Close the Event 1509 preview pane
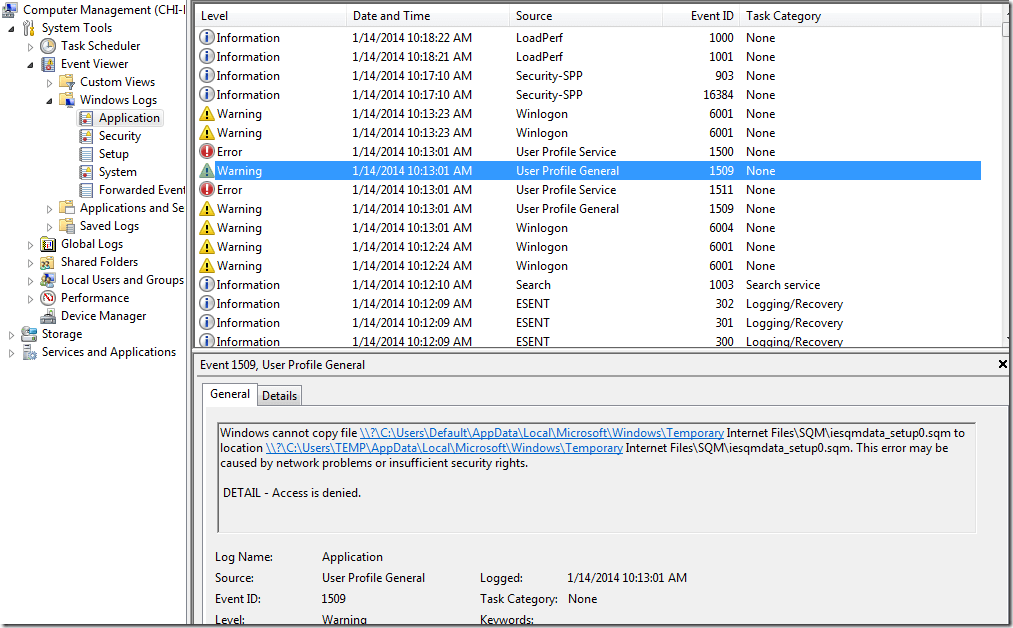The width and height of the screenshot is (1013, 628). [1002, 365]
